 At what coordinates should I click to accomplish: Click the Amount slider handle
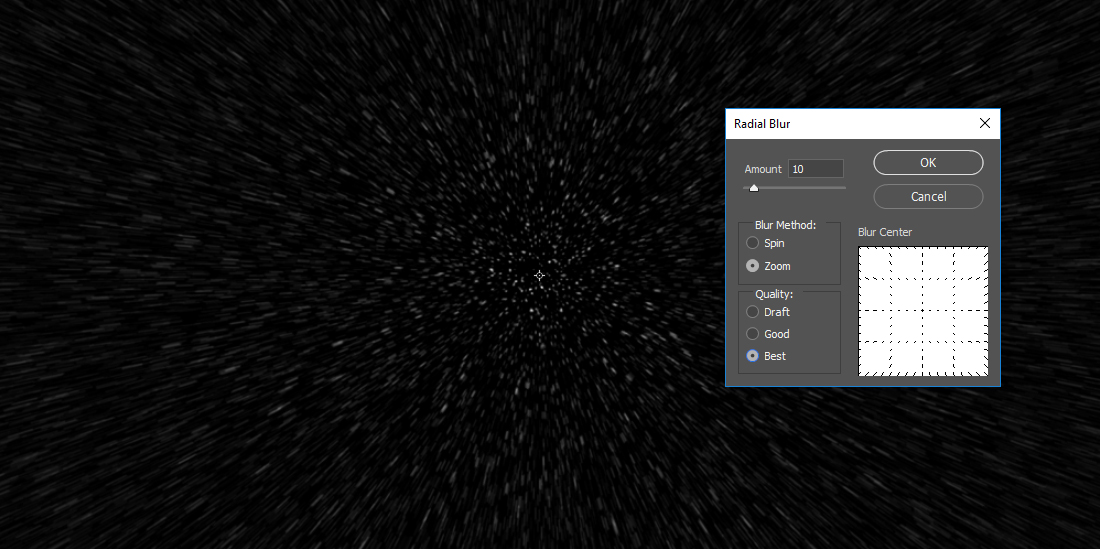pos(753,188)
